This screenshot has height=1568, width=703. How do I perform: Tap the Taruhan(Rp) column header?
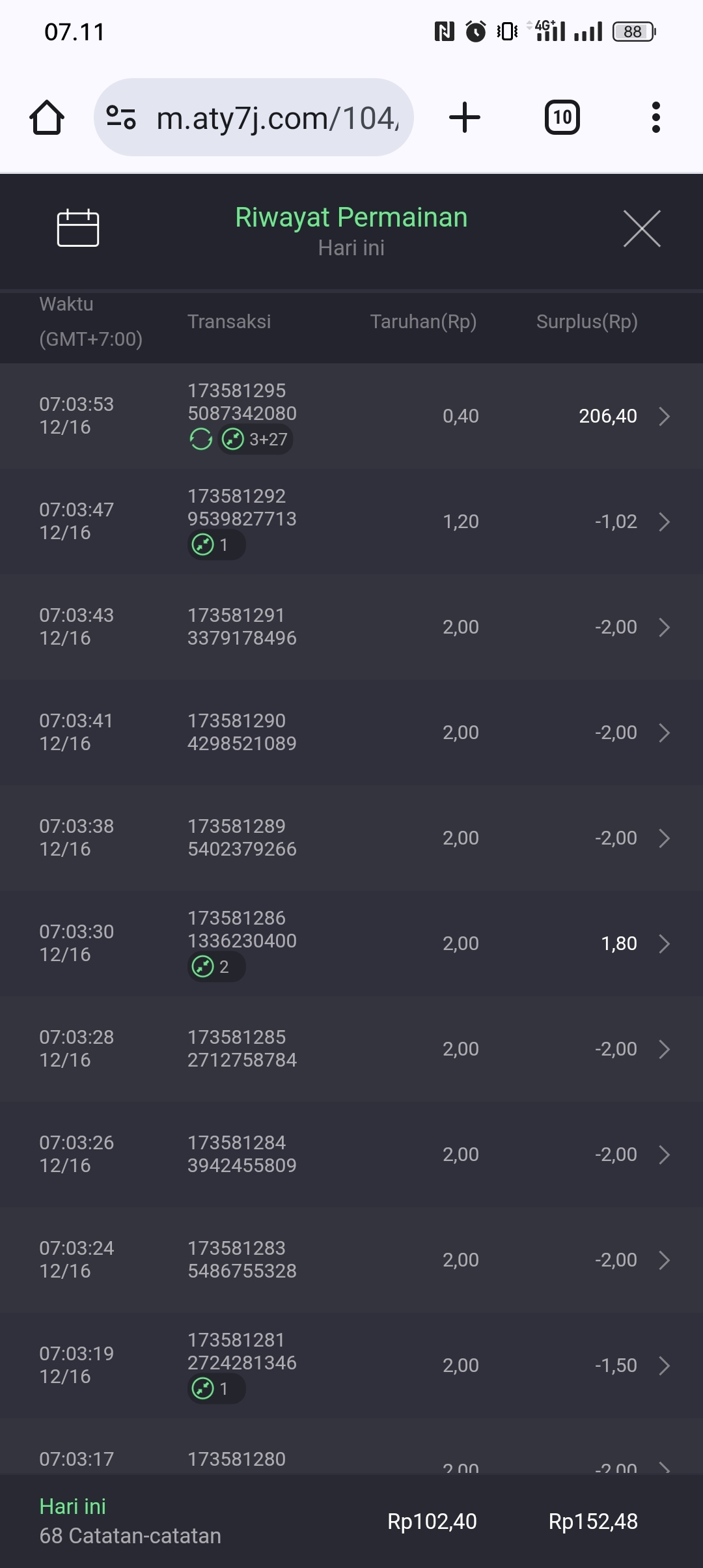[x=423, y=322]
